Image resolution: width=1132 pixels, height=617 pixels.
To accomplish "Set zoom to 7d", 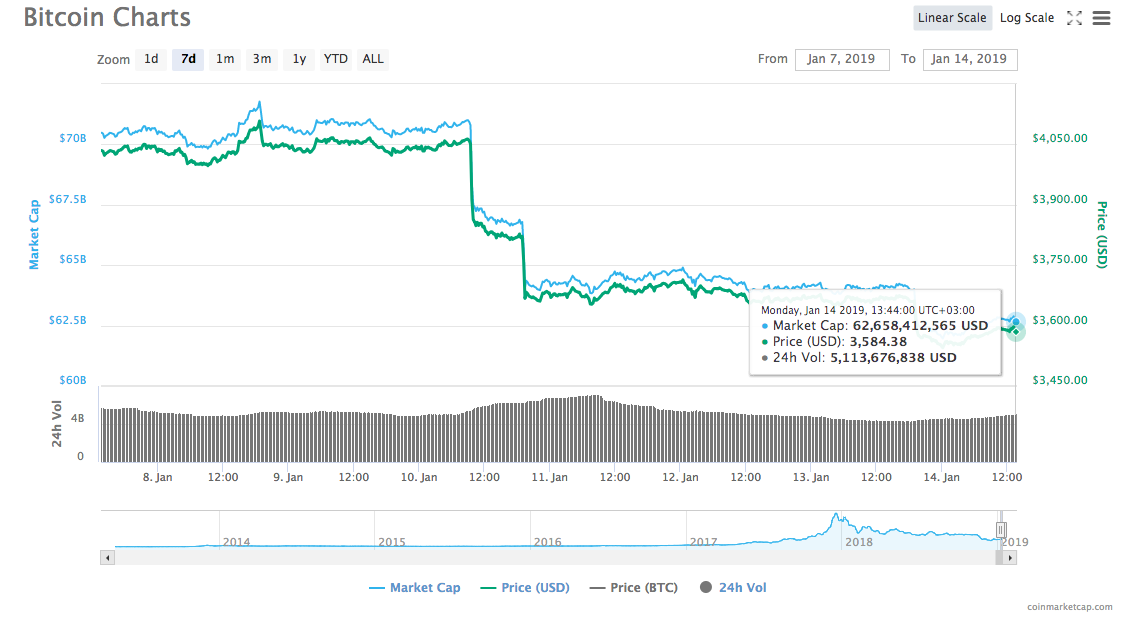I will click(188, 59).
